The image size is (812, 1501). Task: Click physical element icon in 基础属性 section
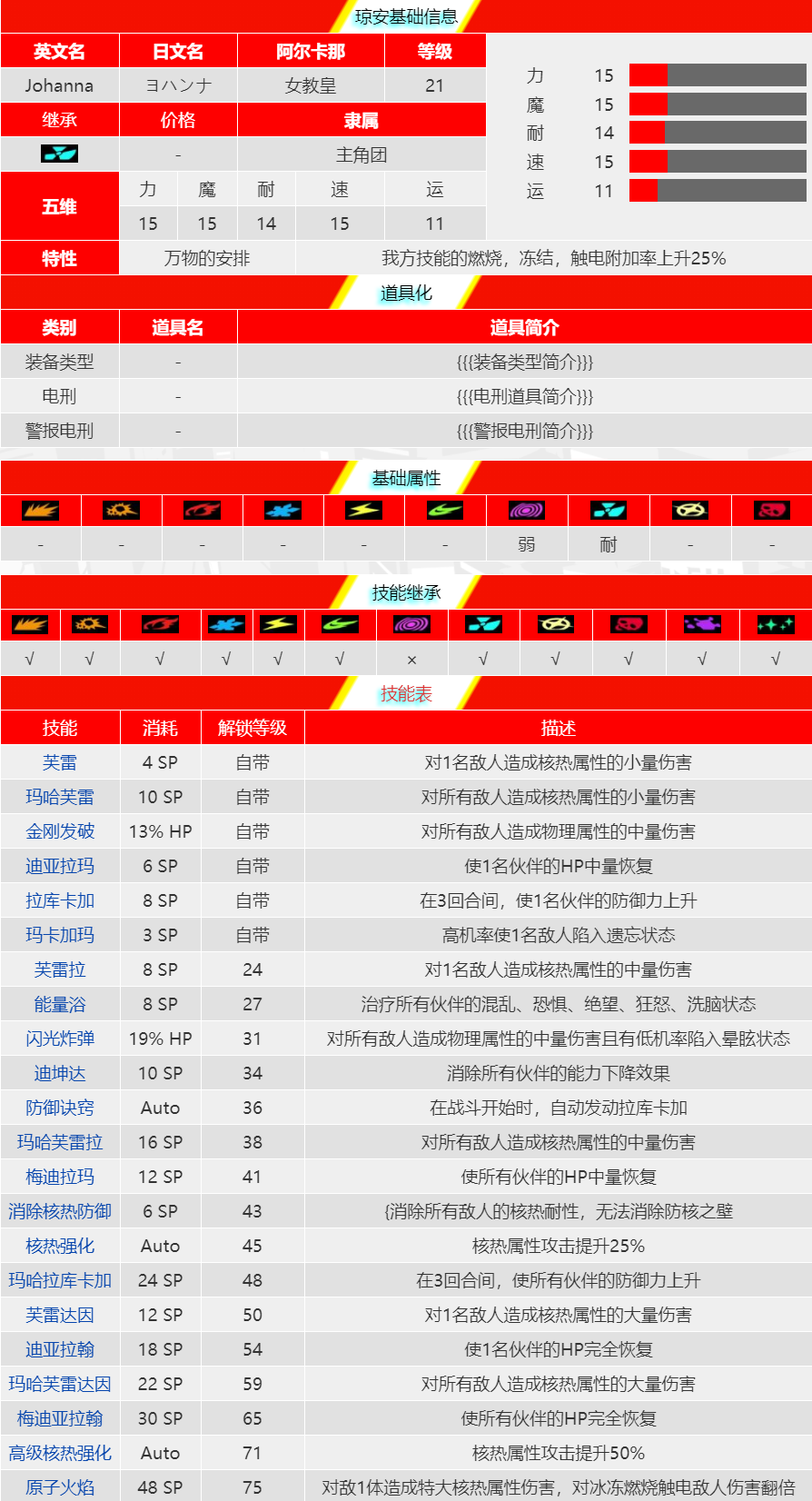tap(40, 511)
